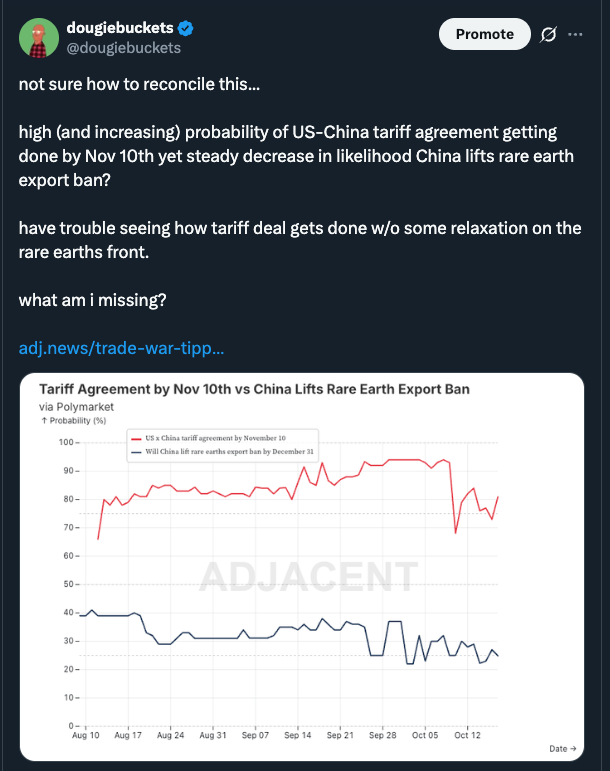Click the "via Polymarket" subtitle
The image size is (610, 771).
point(76,407)
